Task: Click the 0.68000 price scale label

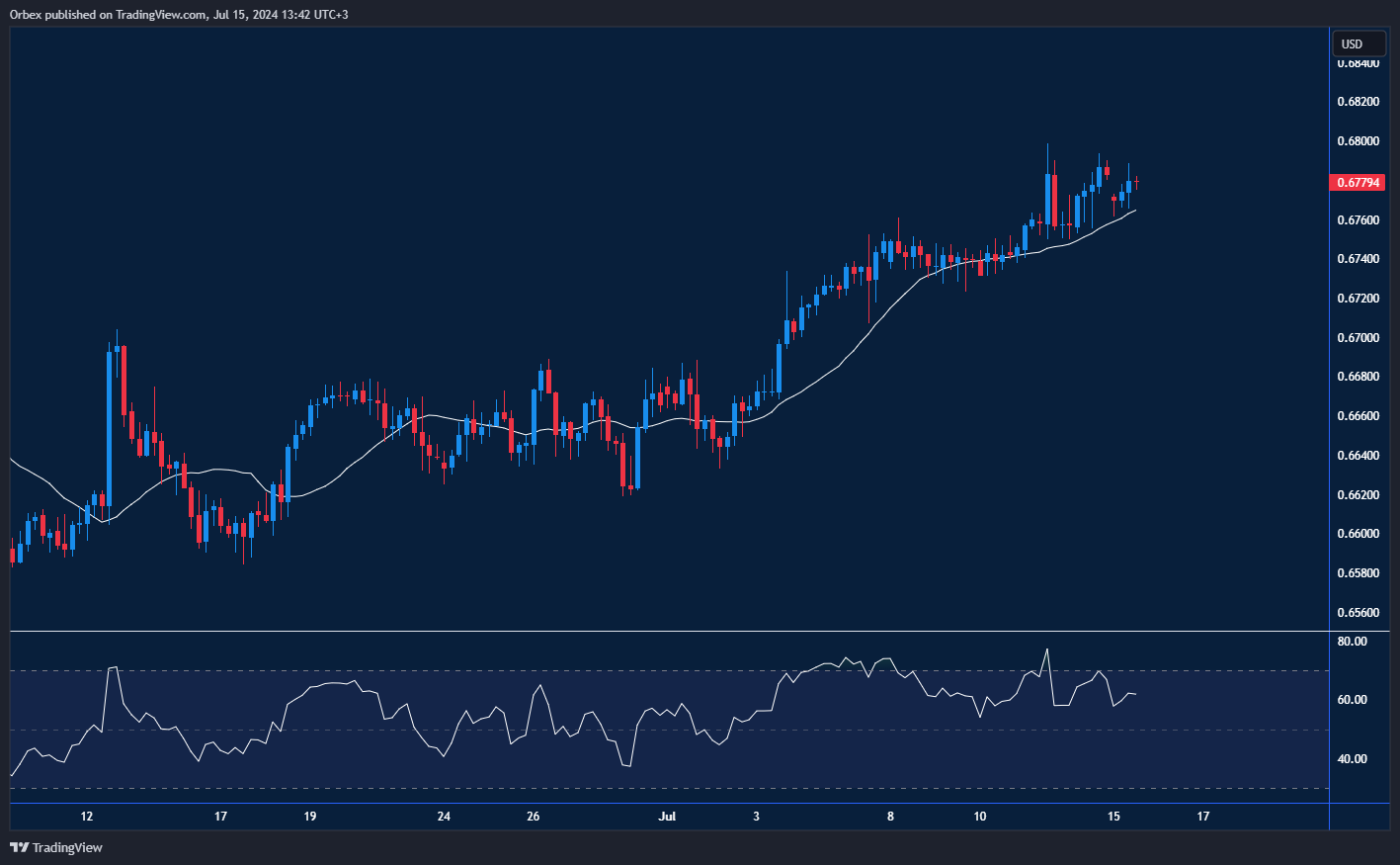Action: [1358, 141]
